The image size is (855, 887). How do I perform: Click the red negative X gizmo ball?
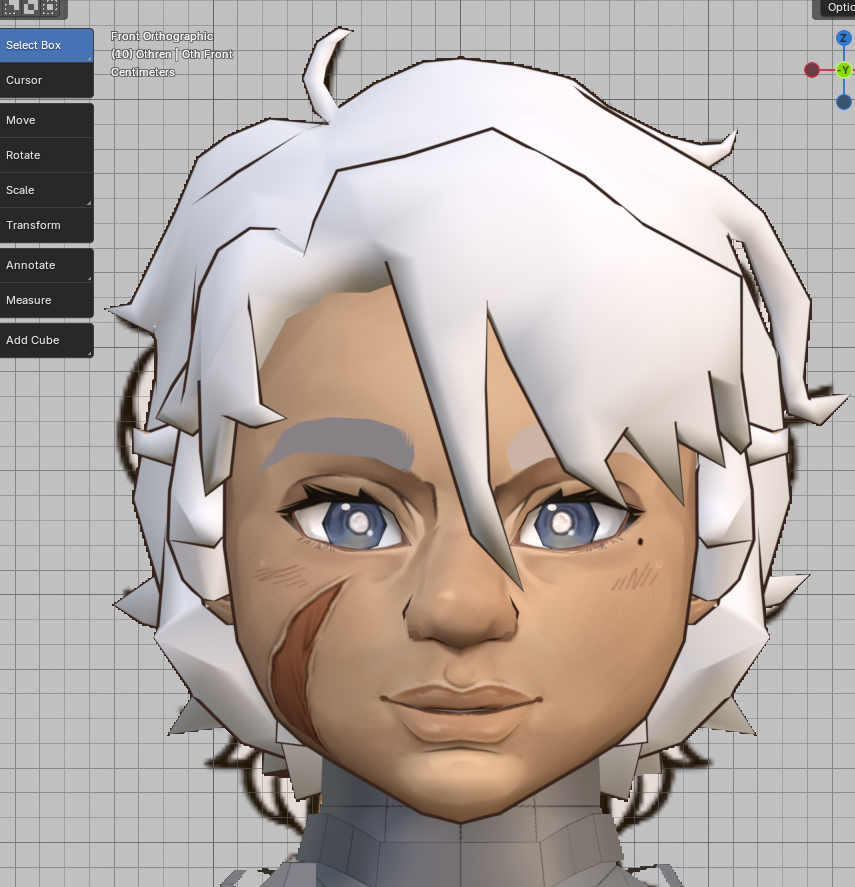(812, 70)
